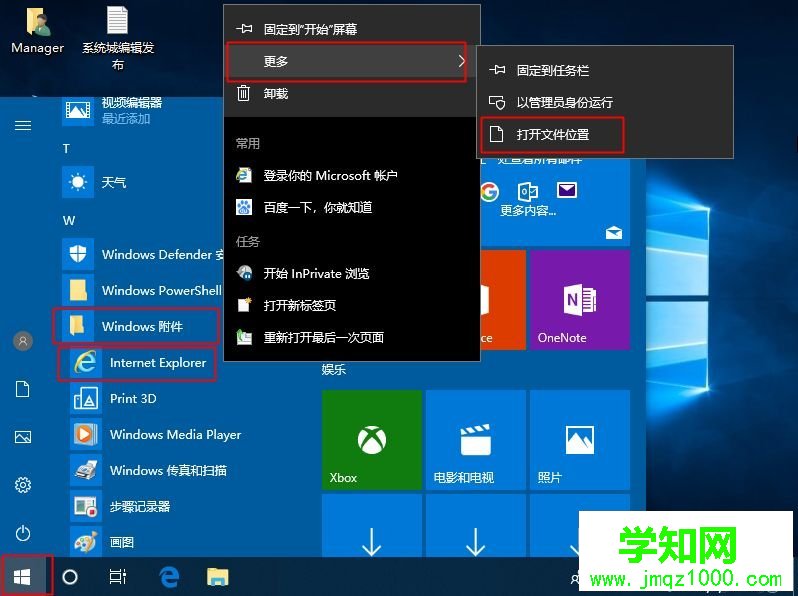
Task: Launch Microsoft Edge from the taskbar
Action: point(169,577)
